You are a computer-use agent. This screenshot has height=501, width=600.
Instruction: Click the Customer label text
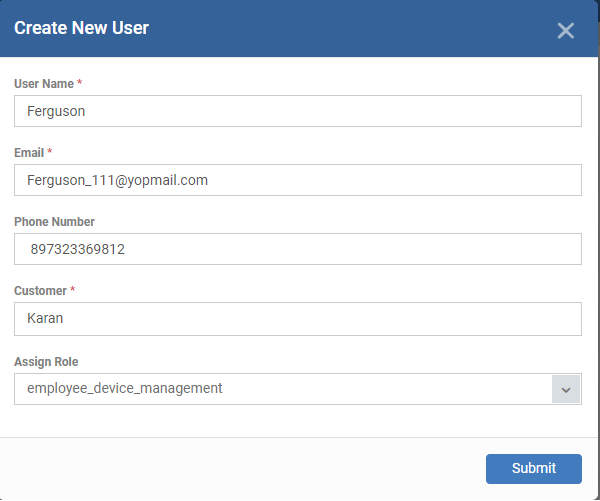coord(41,290)
